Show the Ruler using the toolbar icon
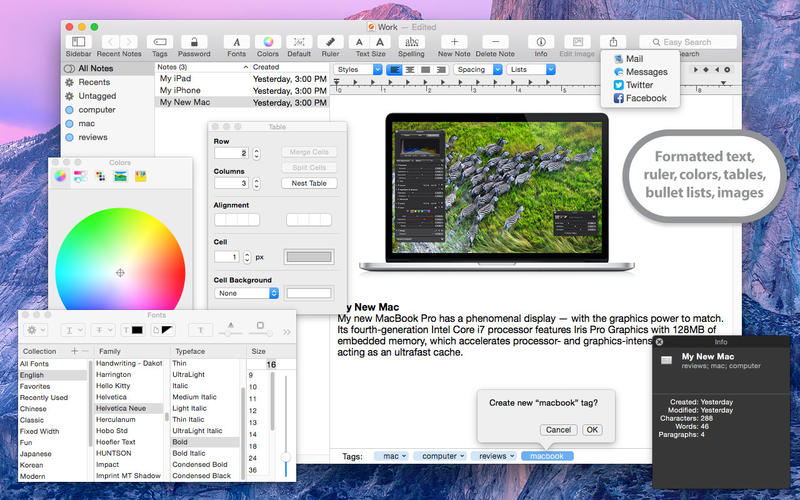 click(330, 42)
